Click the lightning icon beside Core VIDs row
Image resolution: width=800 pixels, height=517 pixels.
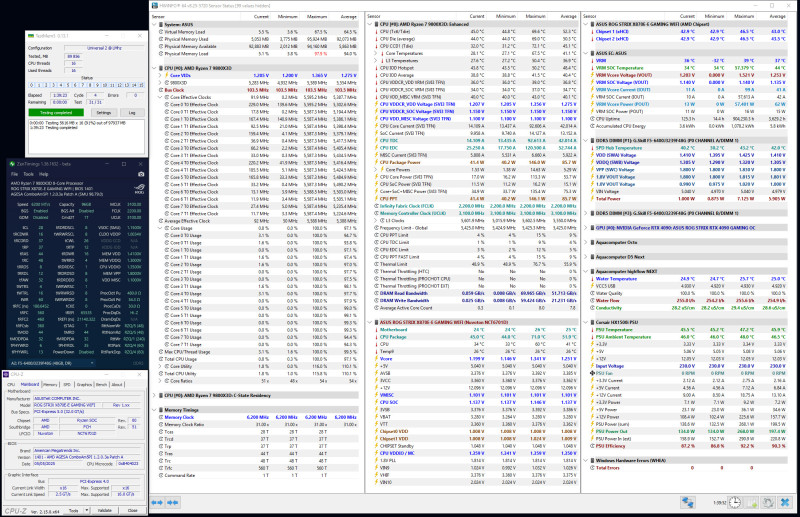[166, 75]
